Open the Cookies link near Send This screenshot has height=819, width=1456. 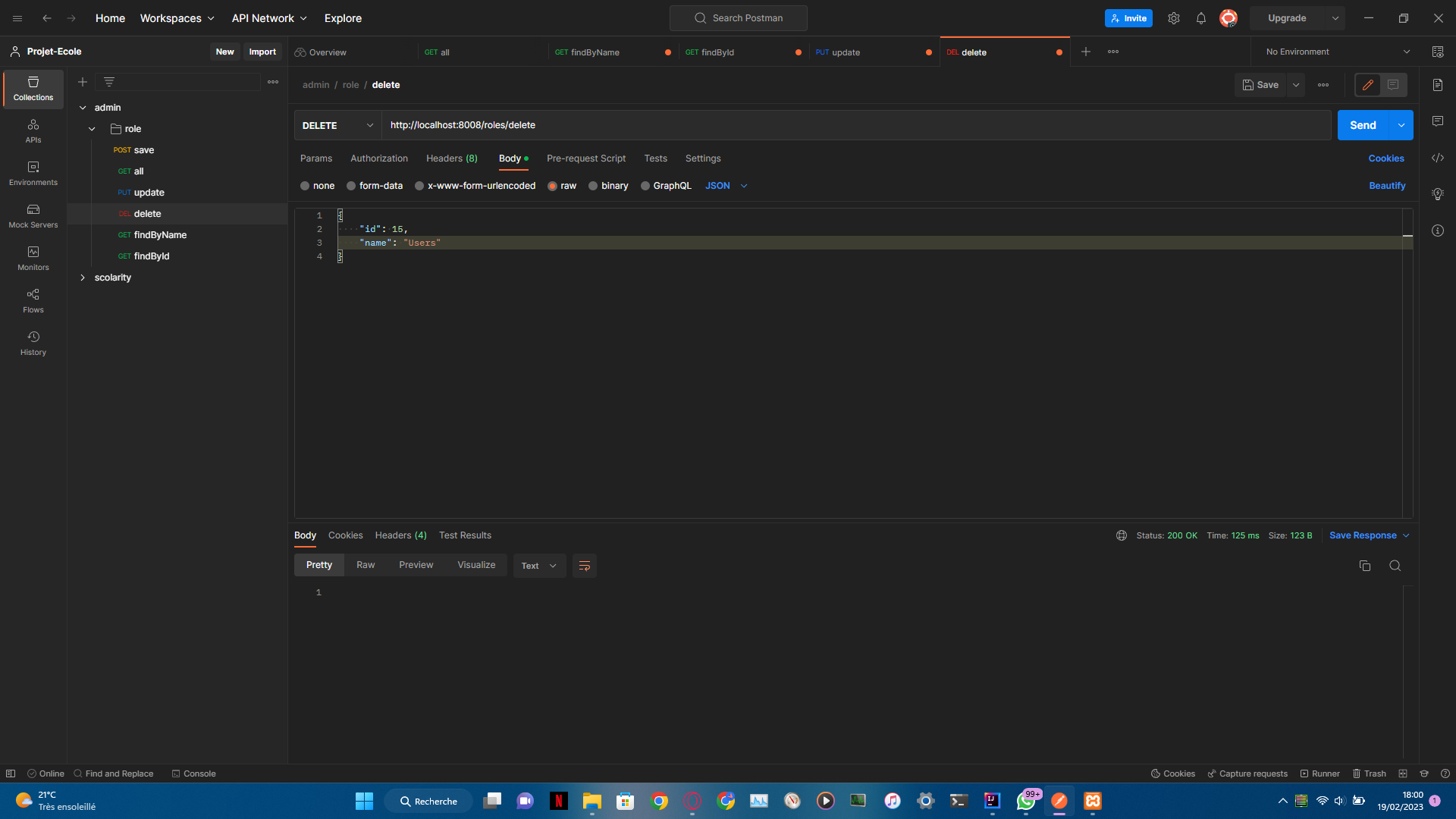(x=1386, y=158)
